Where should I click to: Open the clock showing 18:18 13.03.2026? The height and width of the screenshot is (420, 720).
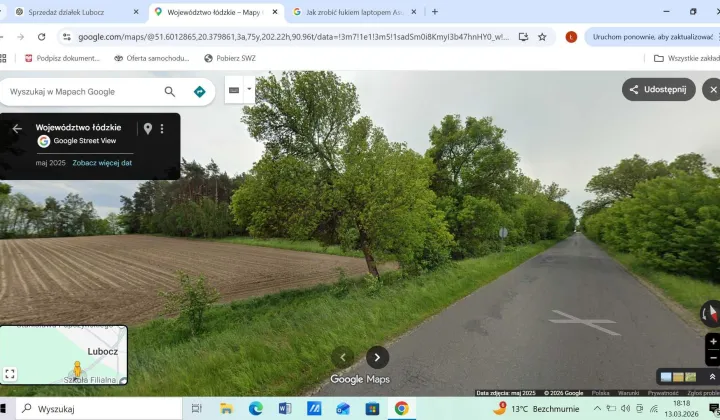click(681, 409)
